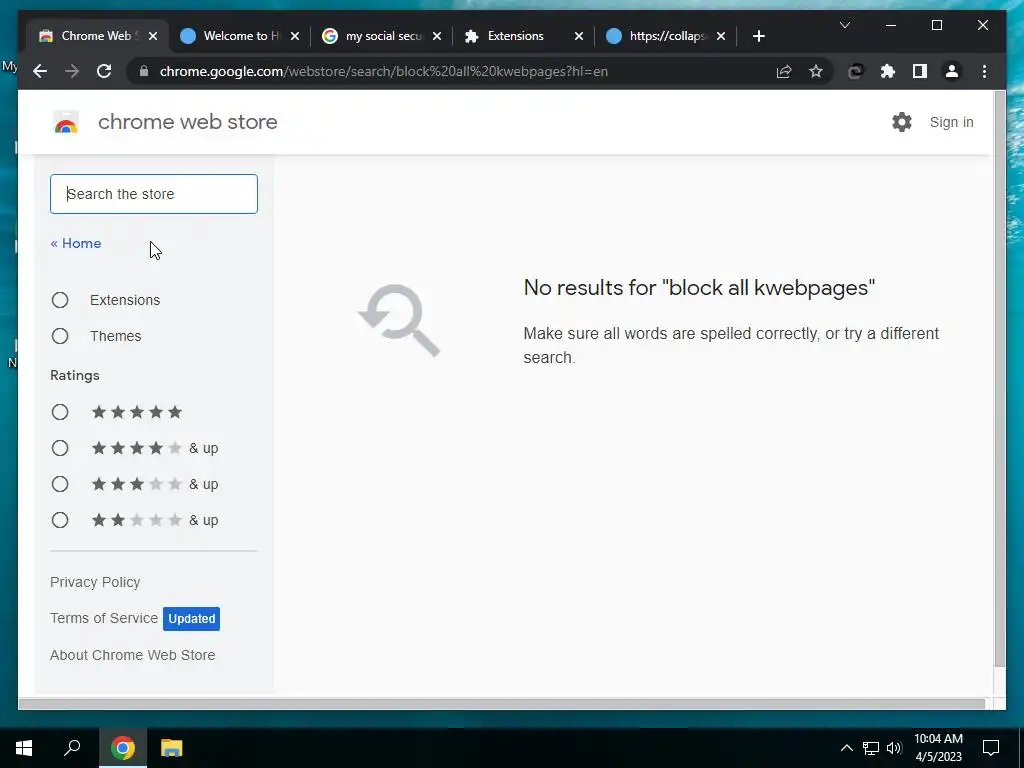Viewport: 1024px width, 768px height.
Task: Open Chrome Web Store settings gear
Action: pyautogui.click(x=902, y=122)
